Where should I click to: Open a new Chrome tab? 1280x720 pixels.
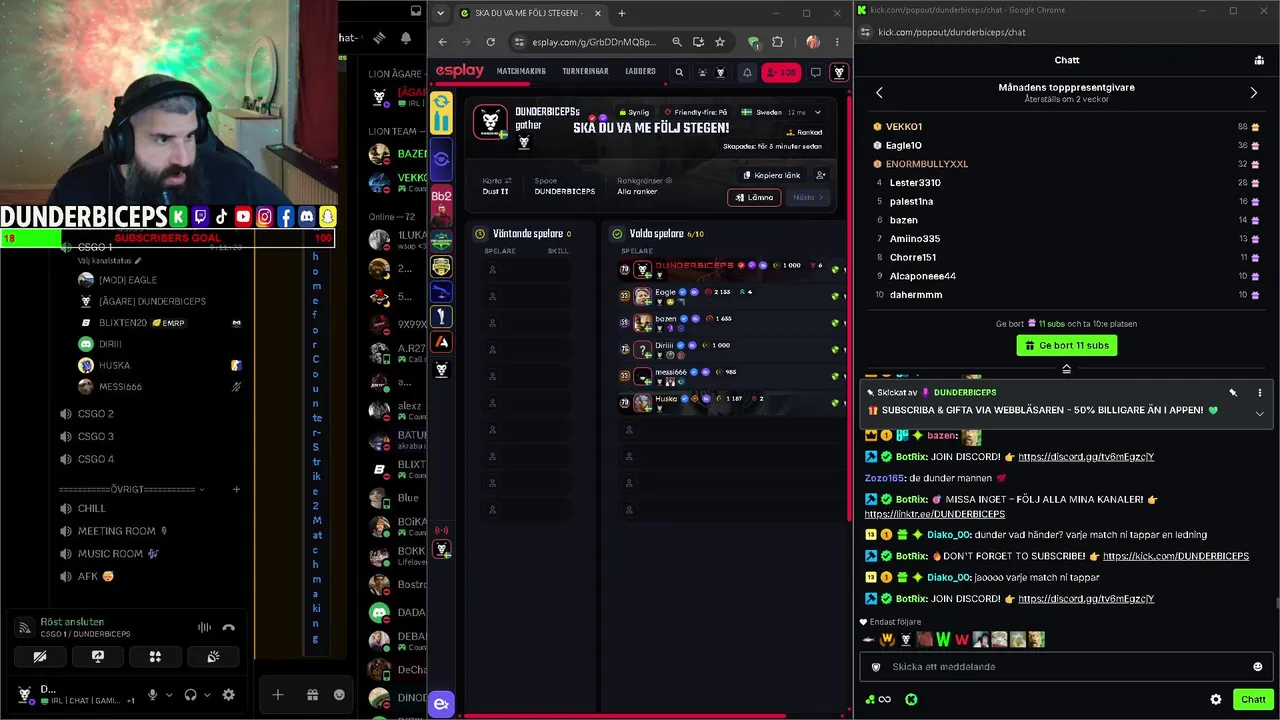coord(621,13)
